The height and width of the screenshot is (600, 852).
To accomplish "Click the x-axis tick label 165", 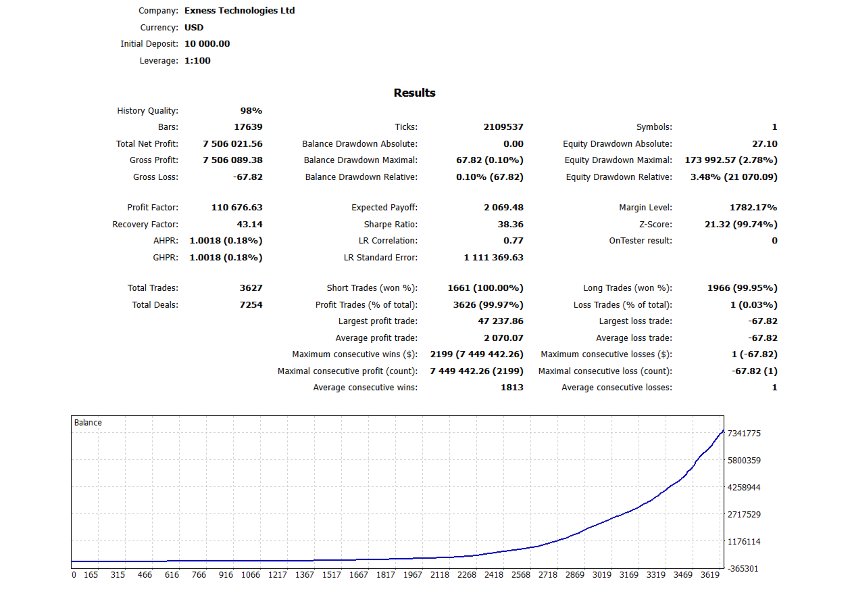I will pyautogui.click(x=91, y=574).
